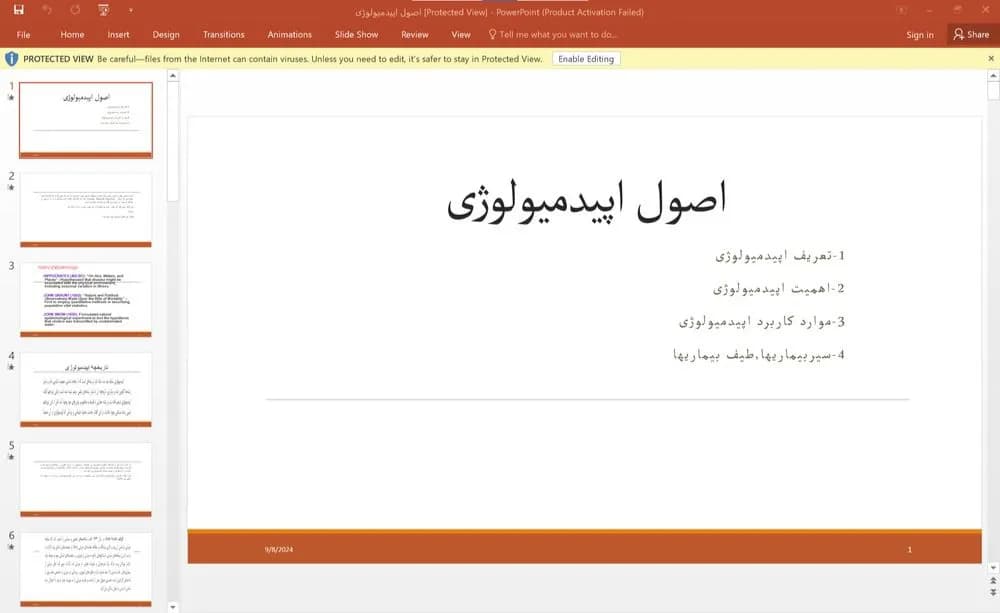Click the slide title اصول اپیدمیولوژی
This screenshot has width=1000, height=613.
pyautogui.click(x=587, y=200)
